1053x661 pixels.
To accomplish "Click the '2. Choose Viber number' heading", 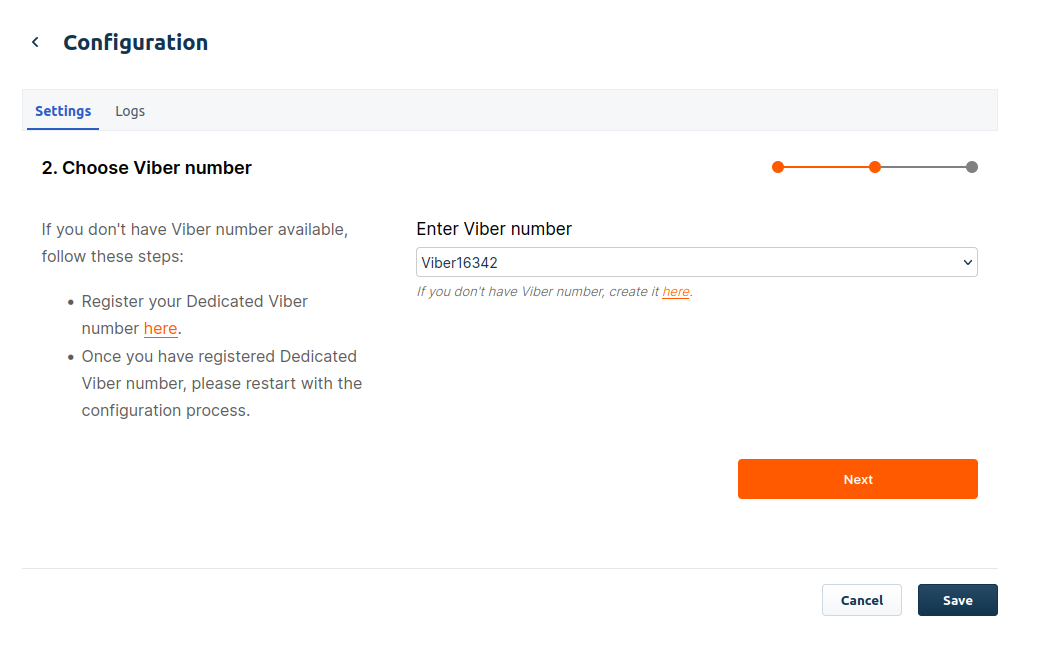I will (147, 168).
